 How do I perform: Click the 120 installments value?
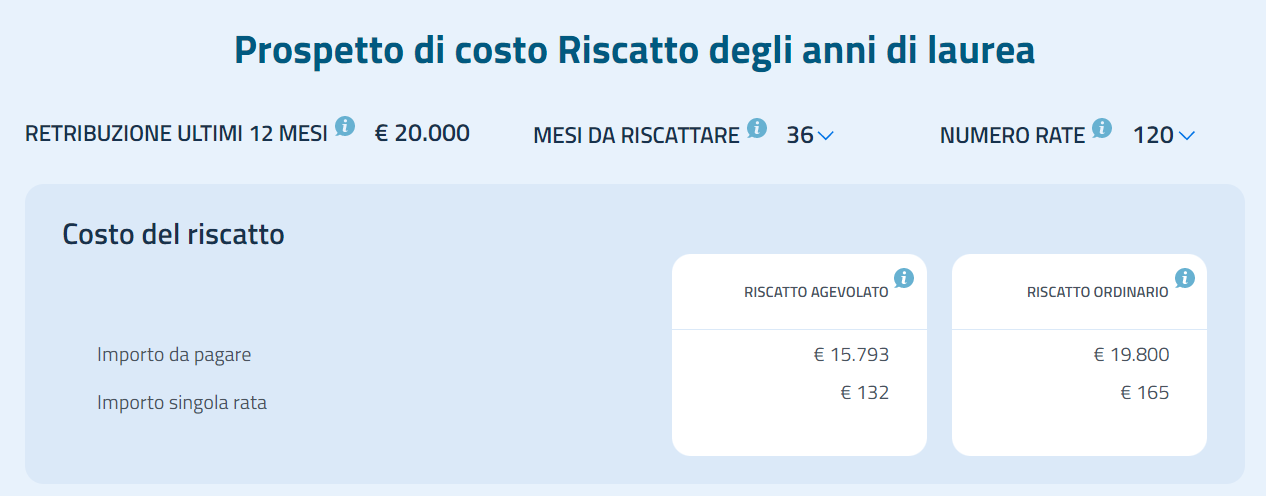pyautogui.click(x=1153, y=135)
